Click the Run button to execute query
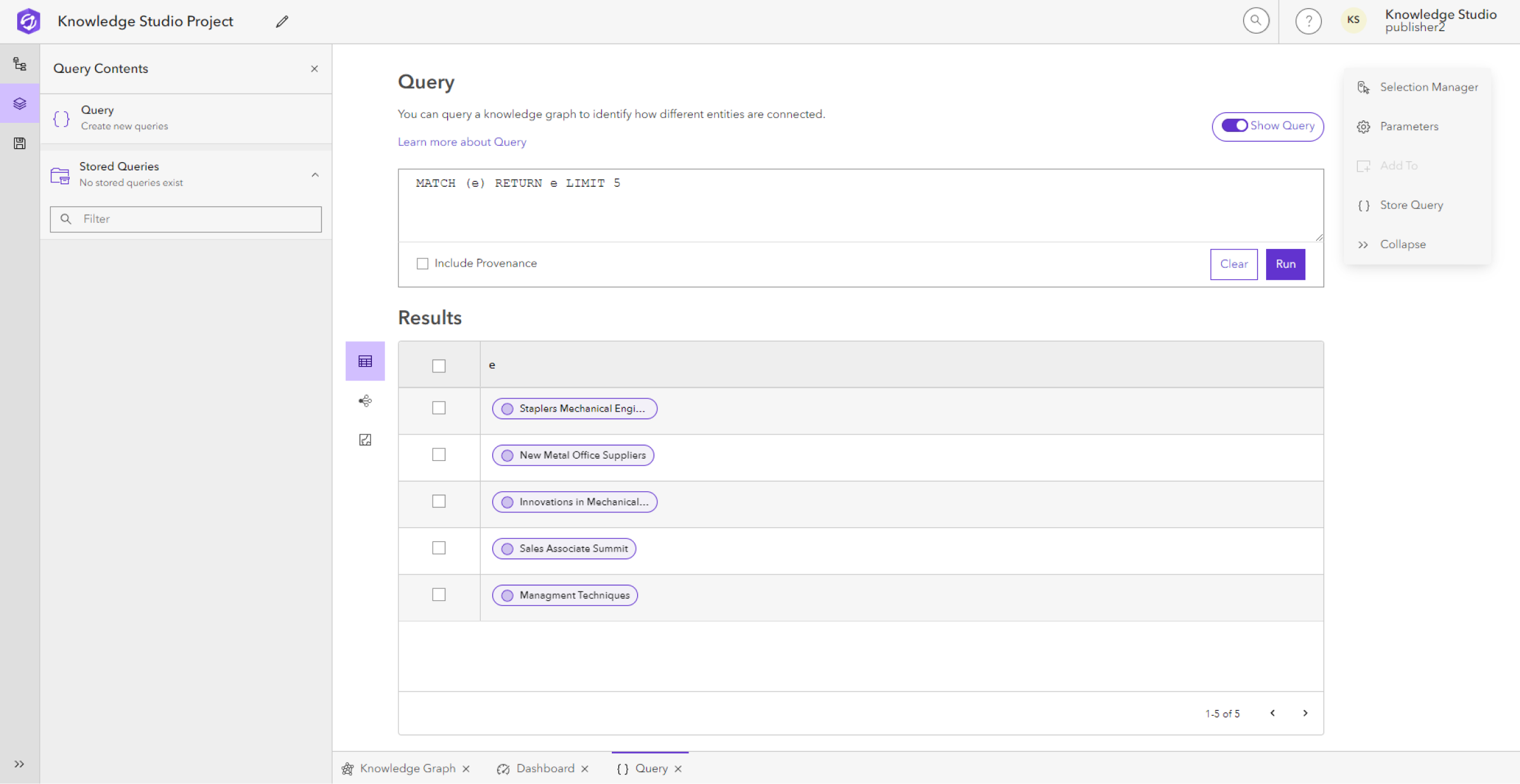The width and height of the screenshot is (1520, 784). 1286,263
